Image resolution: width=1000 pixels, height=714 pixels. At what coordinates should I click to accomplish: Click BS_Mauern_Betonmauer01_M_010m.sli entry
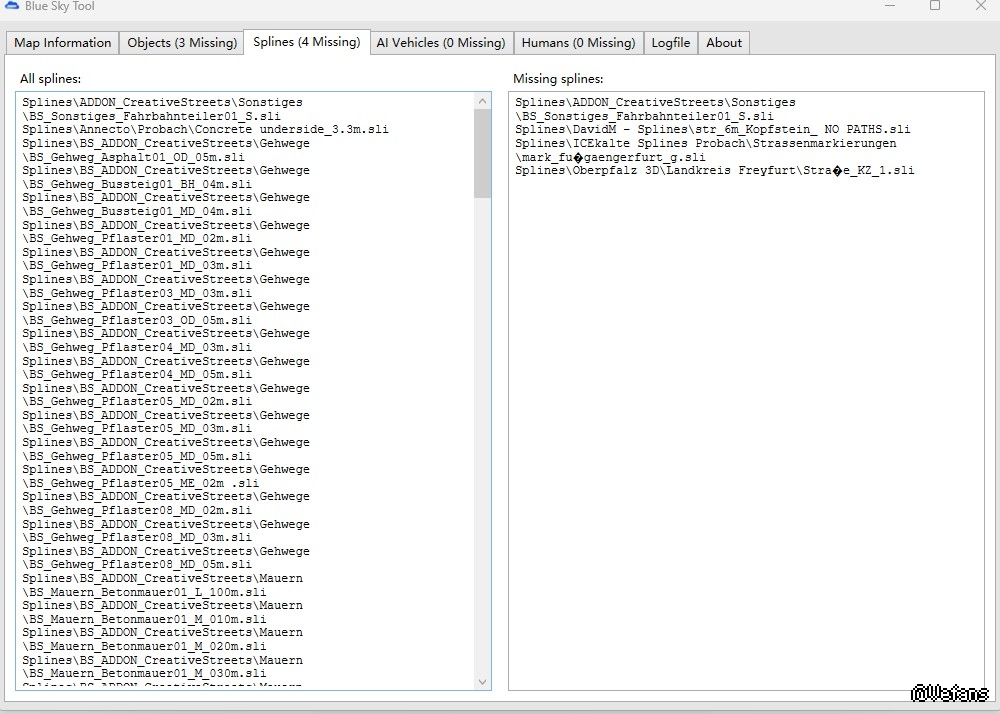pyautogui.click(x=144, y=619)
